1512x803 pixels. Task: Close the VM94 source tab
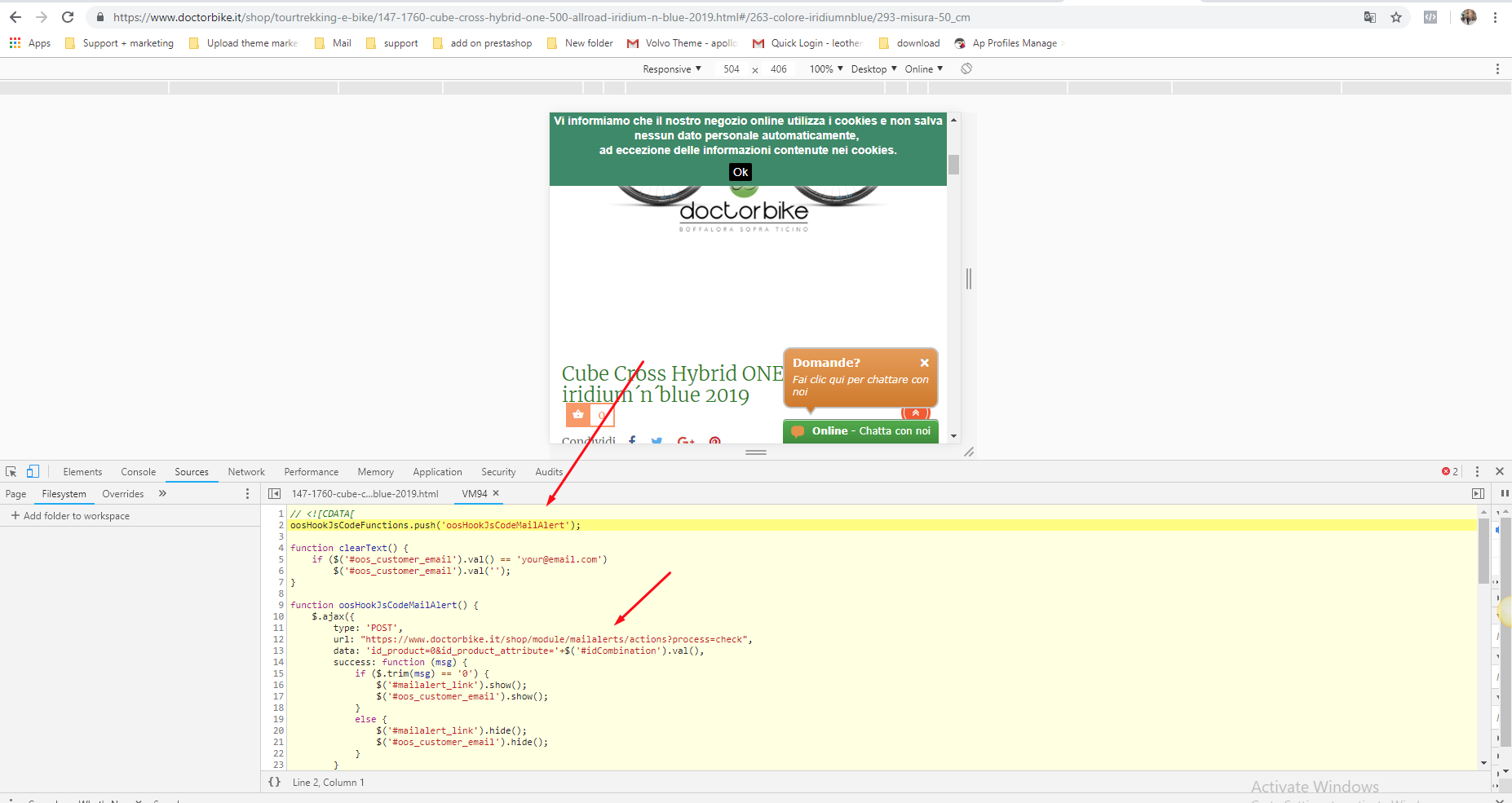point(496,493)
